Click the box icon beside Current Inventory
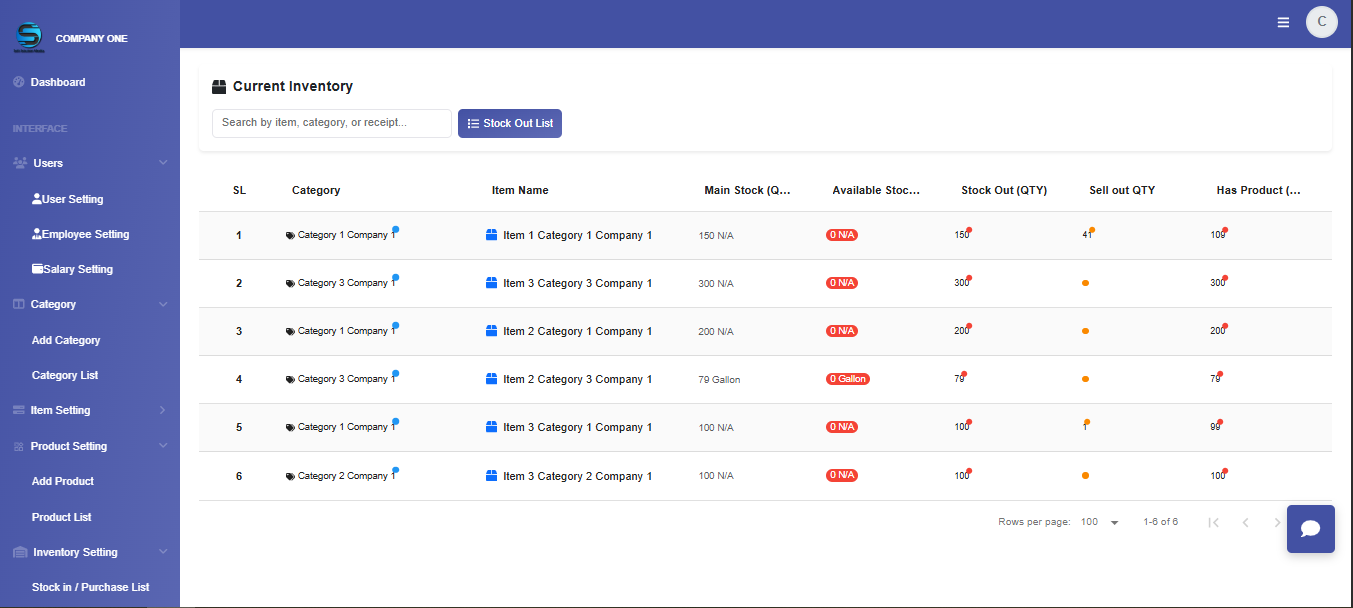 pyautogui.click(x=219, y=87)
